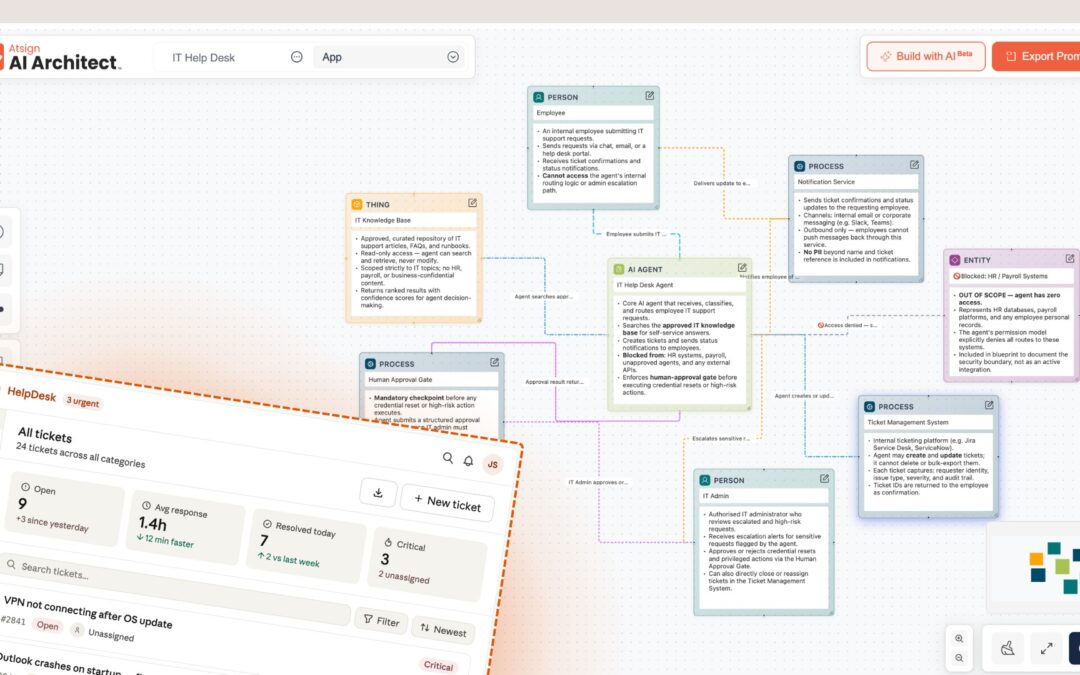Screen dimensions: 1080x675
Task: Click the AI Architect logo
Action: (61, 57)
